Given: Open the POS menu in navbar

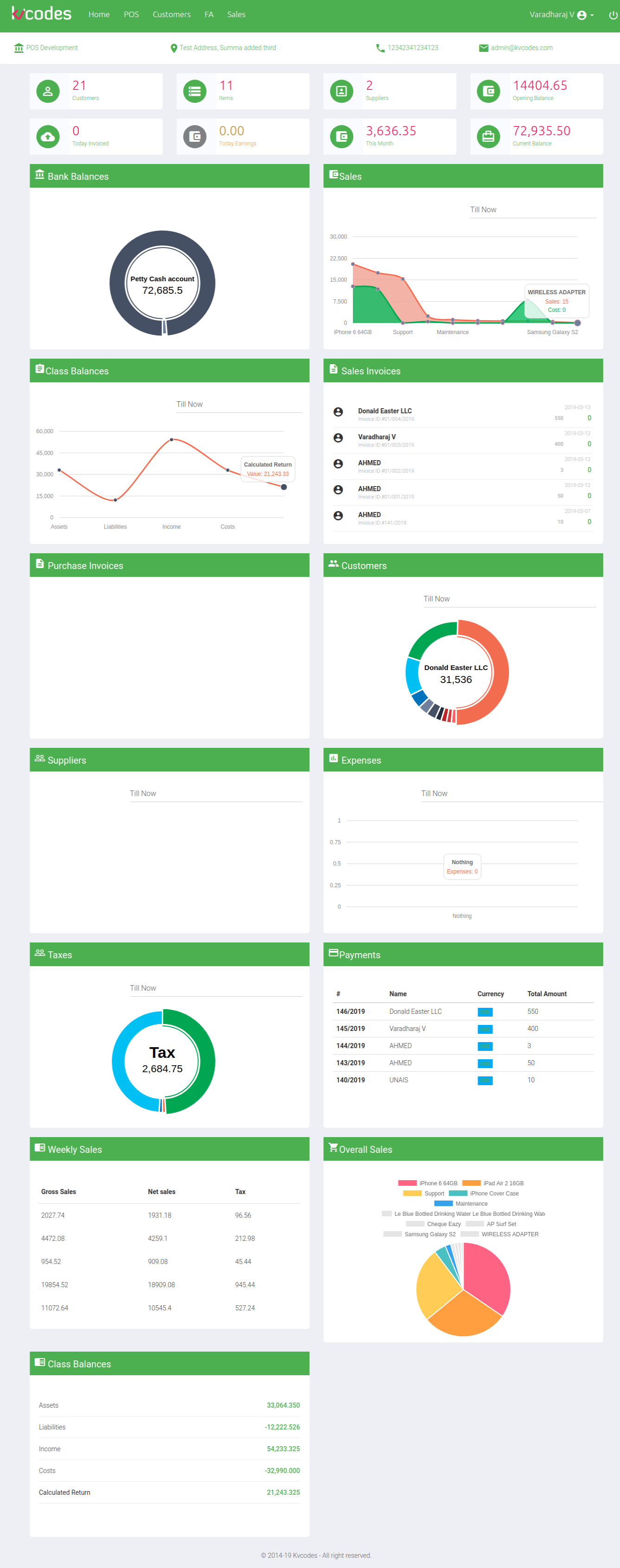Looking at the screenshot, I should click(x=131, y=15).
